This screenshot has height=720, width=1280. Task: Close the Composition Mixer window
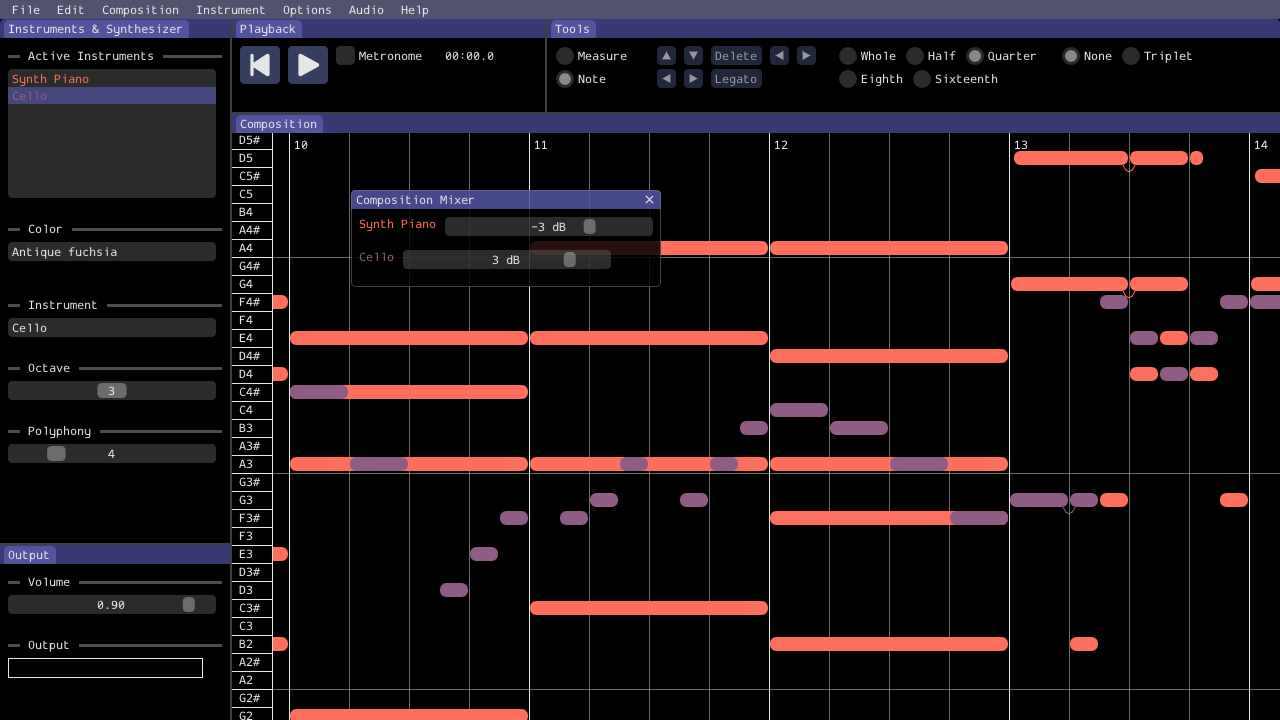[649, 200]
